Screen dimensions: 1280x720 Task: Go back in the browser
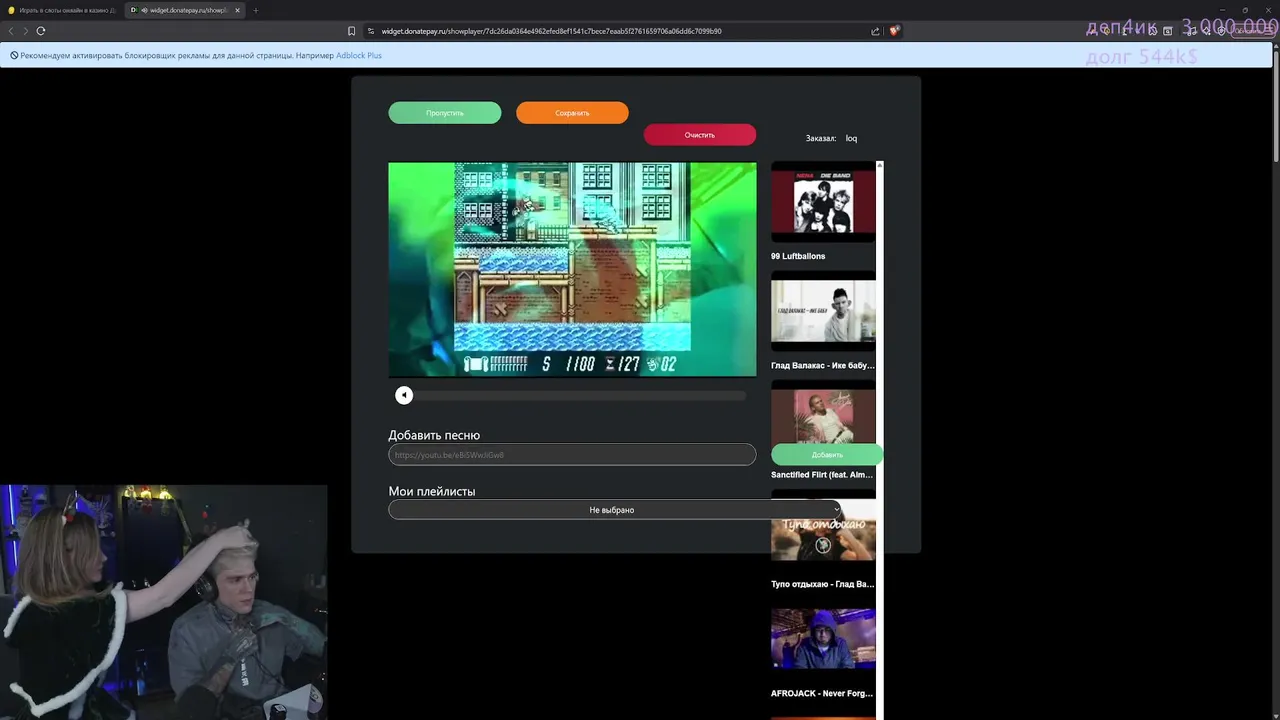pyautogui.click(x=11, y=31)
